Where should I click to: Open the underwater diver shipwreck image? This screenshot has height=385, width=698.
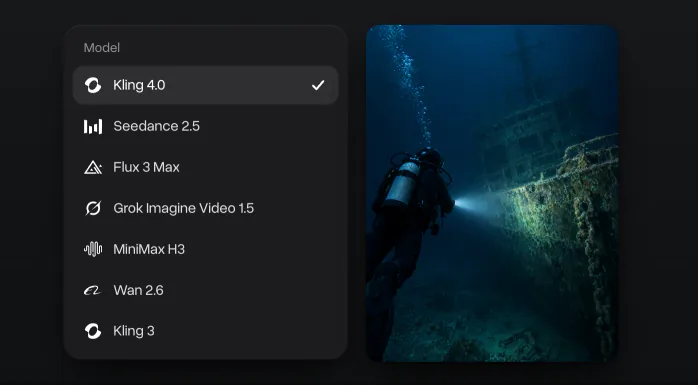[492, 193]
